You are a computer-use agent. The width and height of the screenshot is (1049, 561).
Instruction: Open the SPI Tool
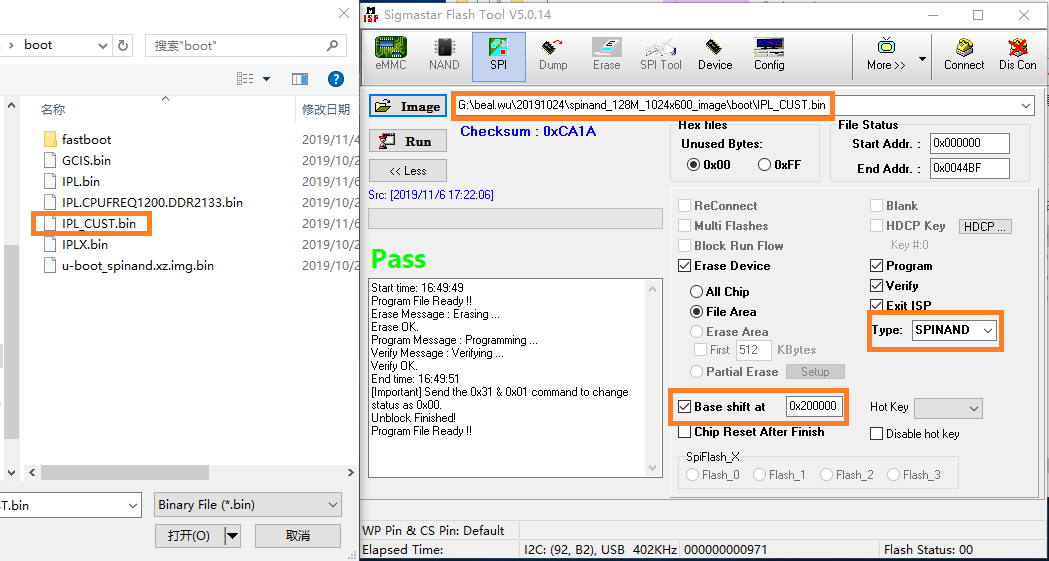coord(661,55)
